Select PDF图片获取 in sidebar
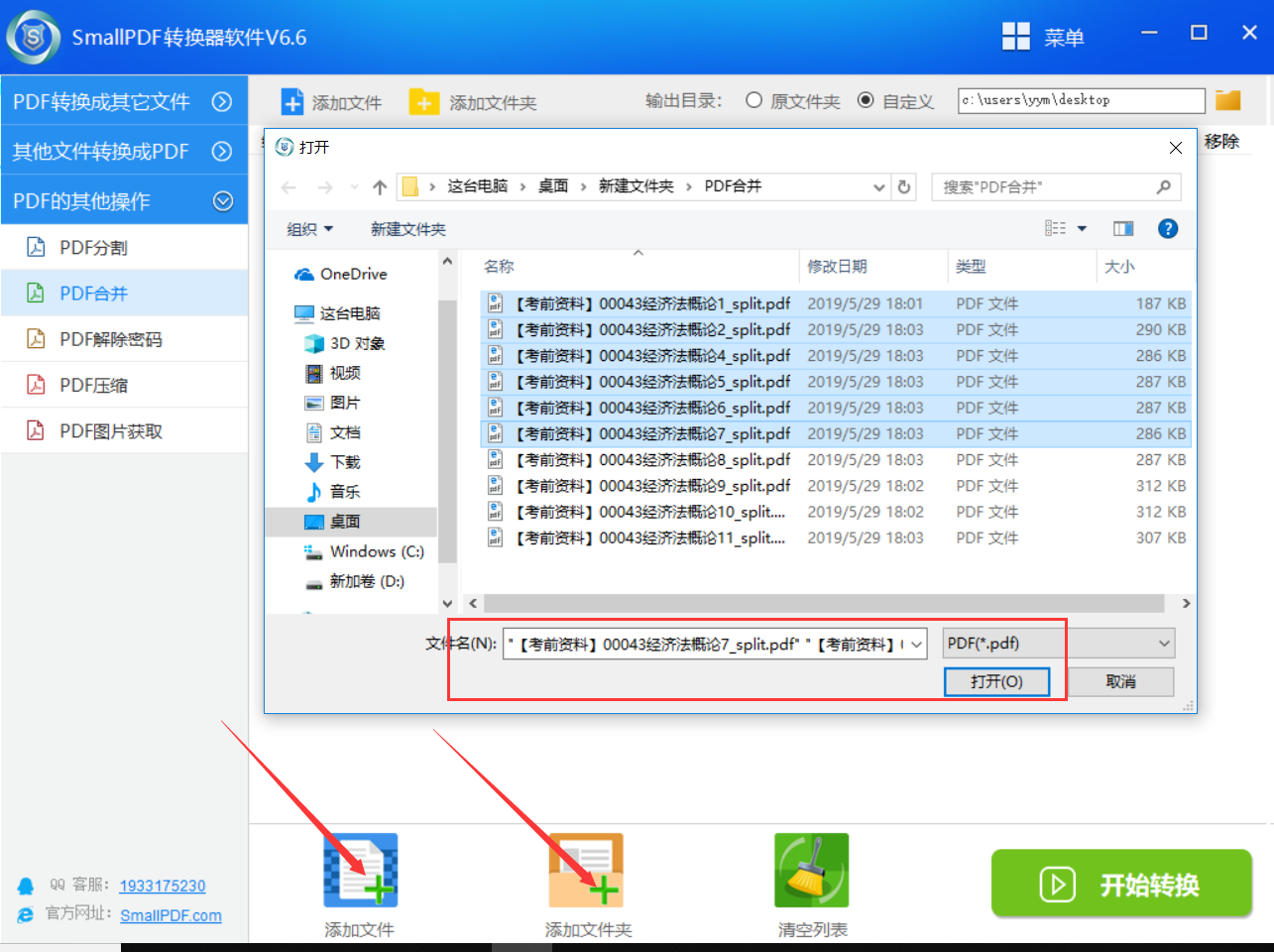 tap(124, 430)
